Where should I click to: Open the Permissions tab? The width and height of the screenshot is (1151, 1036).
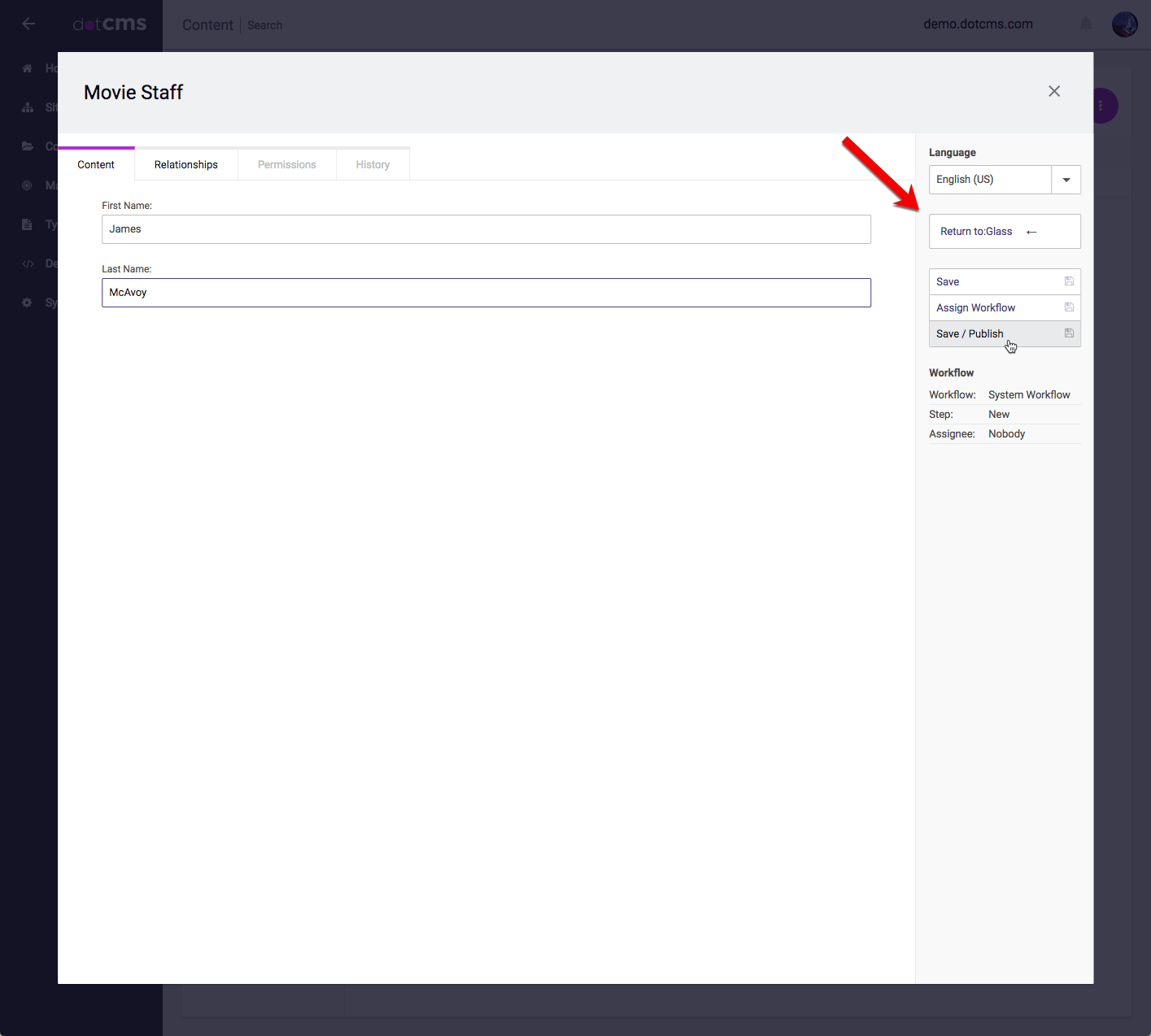tap(286, 164)
